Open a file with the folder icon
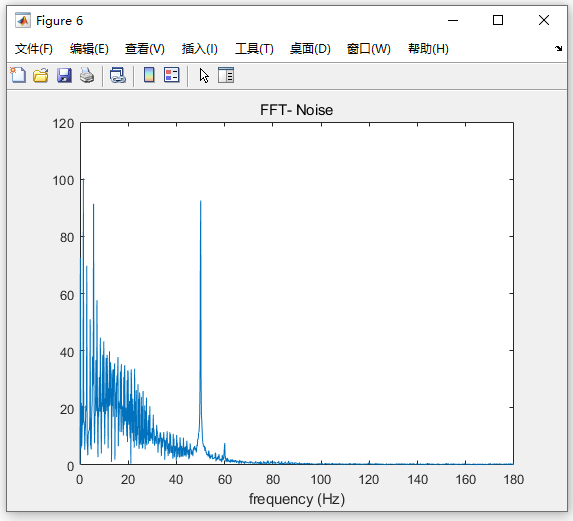 pos(41,75)
